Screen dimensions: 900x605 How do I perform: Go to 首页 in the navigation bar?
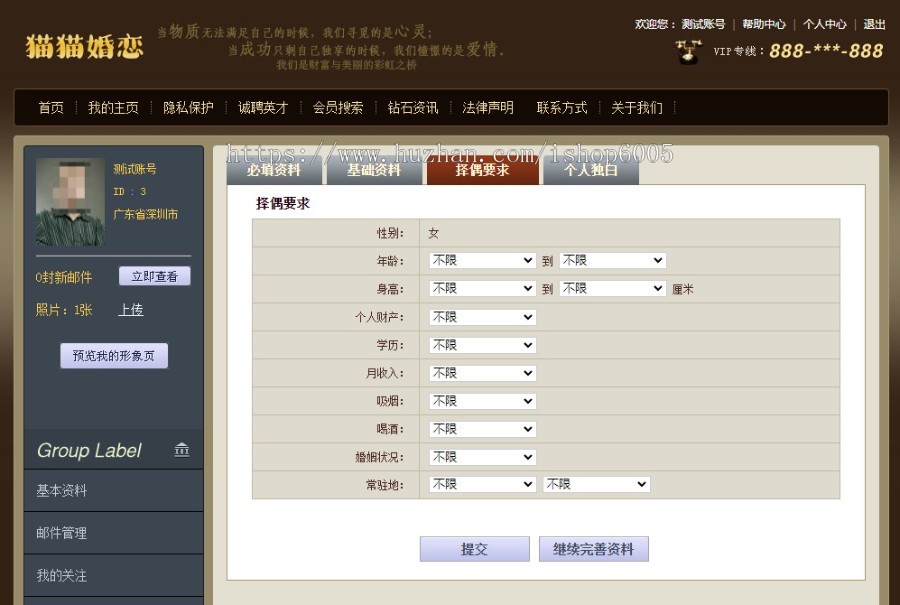[51, 108]
